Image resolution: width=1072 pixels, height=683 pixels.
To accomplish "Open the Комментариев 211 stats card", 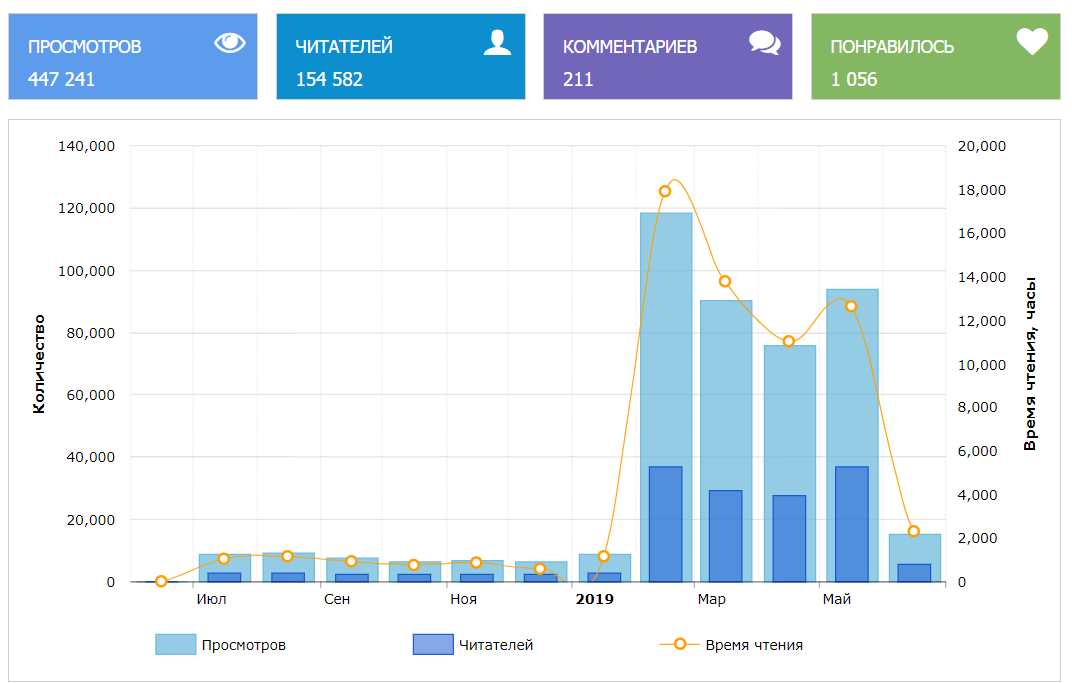I will (x=667, y=57).
